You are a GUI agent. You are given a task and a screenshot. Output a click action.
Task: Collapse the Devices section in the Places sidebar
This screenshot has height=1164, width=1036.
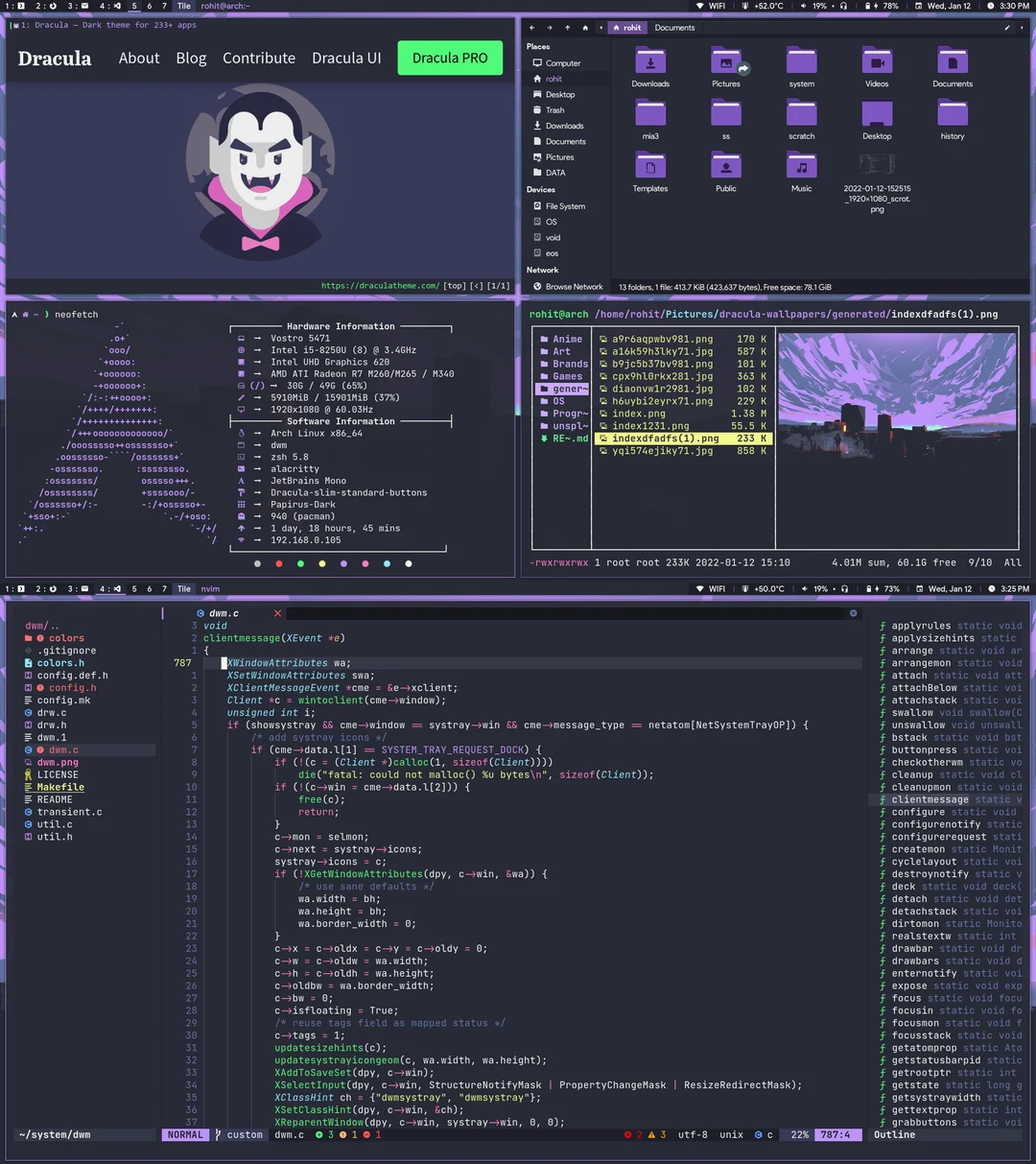[541, 189]
